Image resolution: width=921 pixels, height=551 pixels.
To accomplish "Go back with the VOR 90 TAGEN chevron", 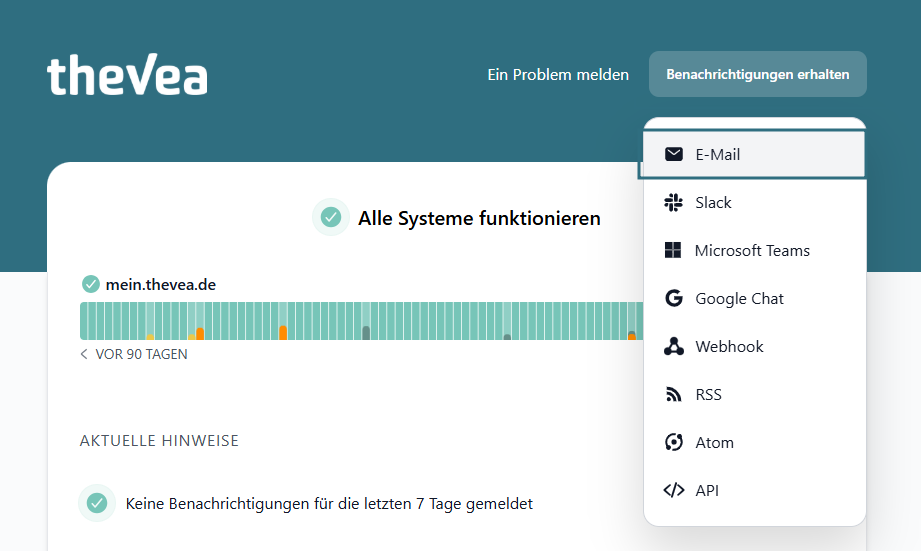I will pos(84,354).
